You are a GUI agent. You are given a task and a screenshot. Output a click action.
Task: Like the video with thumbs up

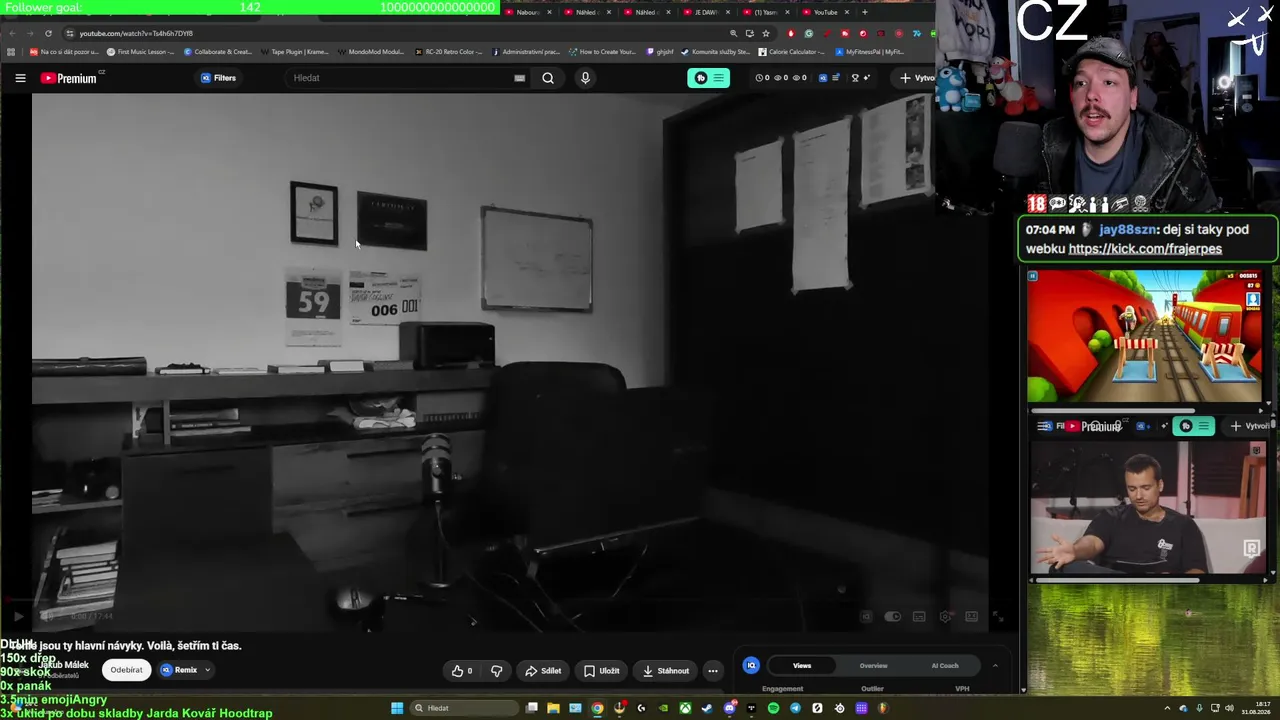pos(462,671)
